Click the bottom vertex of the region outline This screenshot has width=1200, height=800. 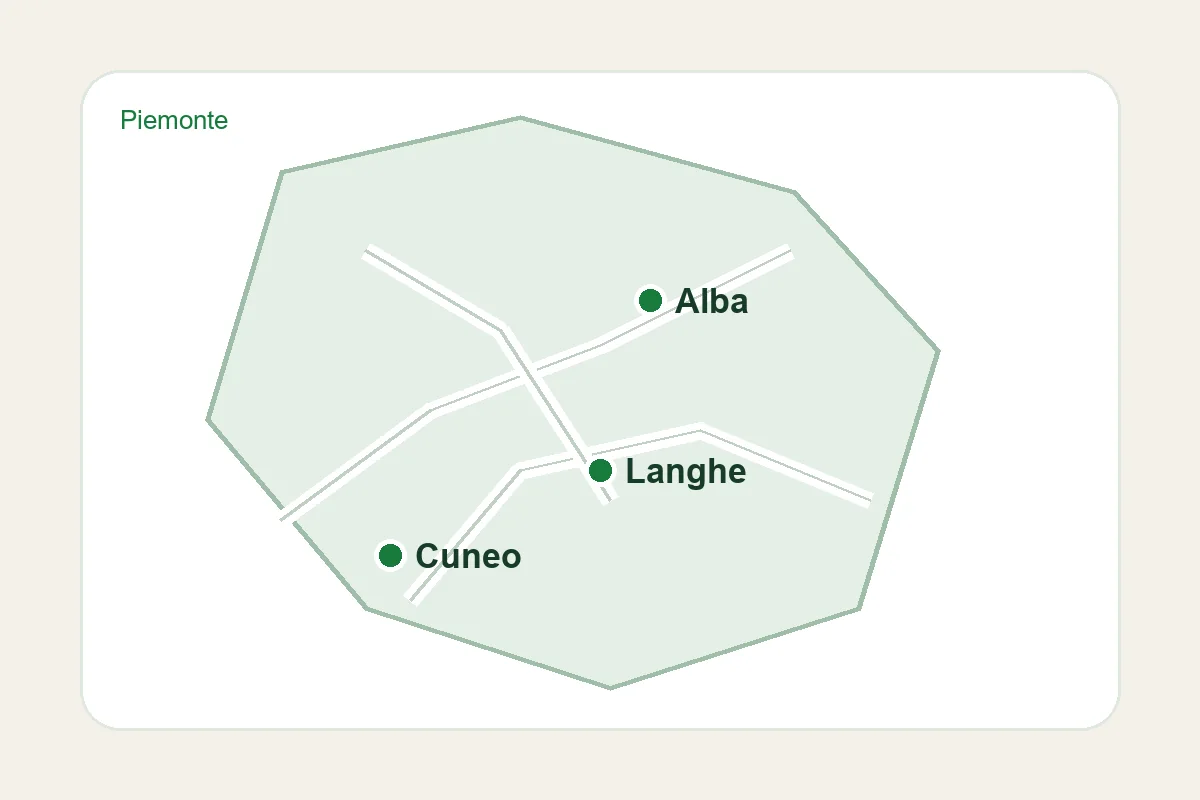(610, 688)
